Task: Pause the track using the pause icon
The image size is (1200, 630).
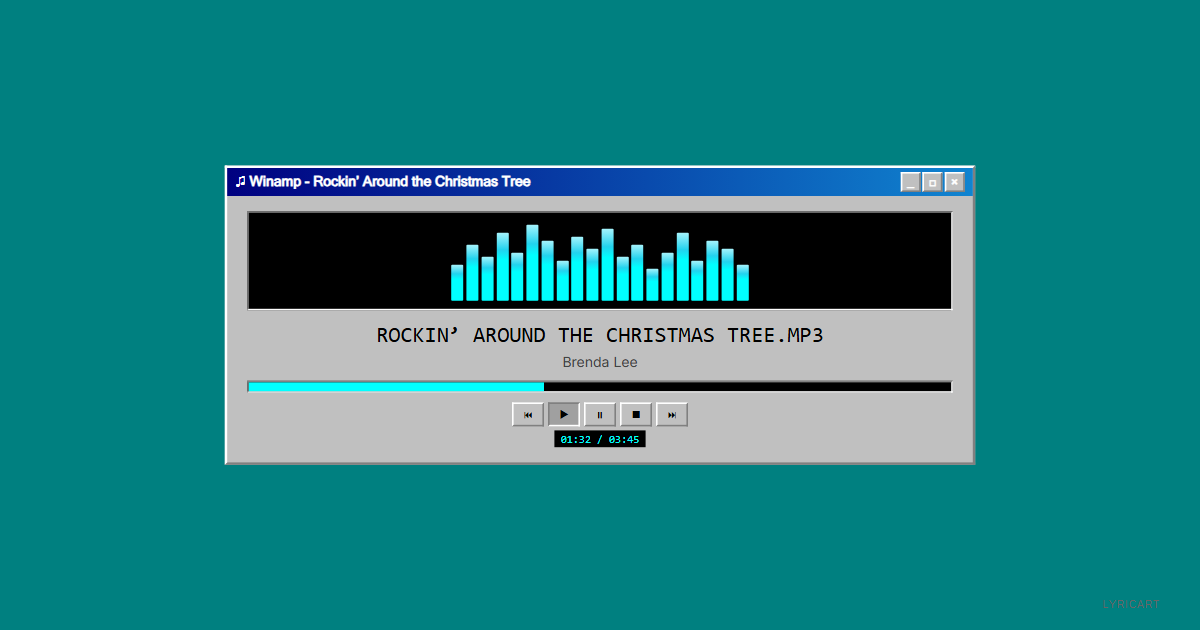Action: coord(599,414)
